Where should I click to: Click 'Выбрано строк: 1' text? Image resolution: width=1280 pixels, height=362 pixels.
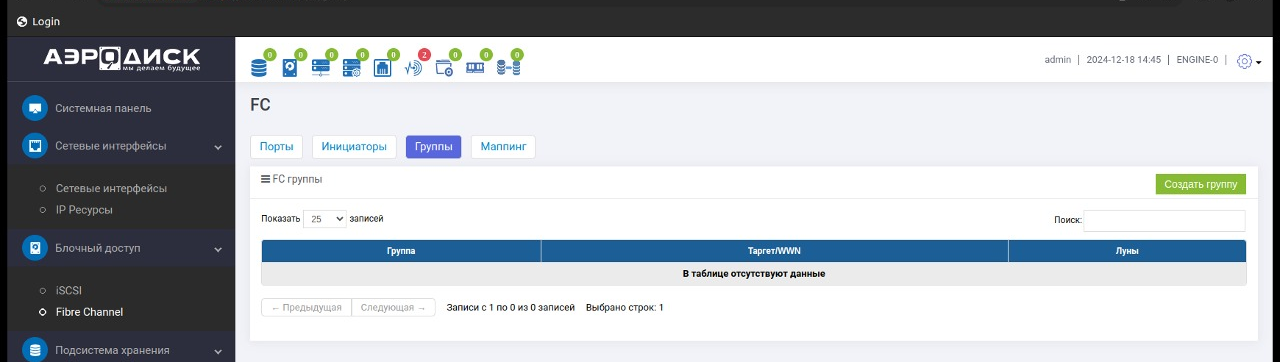(625, 308)
